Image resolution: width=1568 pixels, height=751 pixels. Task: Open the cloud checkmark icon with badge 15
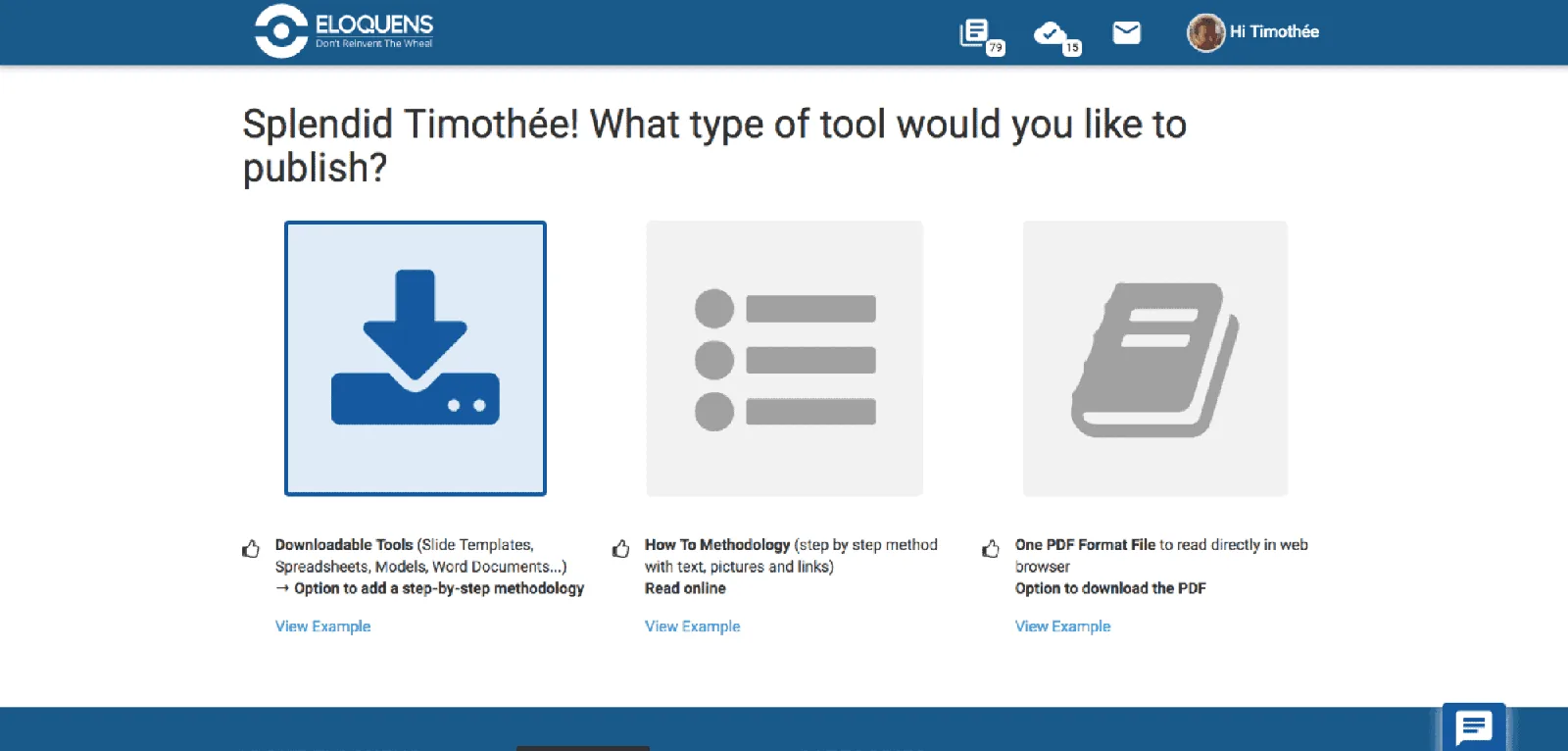[1057, 37]
